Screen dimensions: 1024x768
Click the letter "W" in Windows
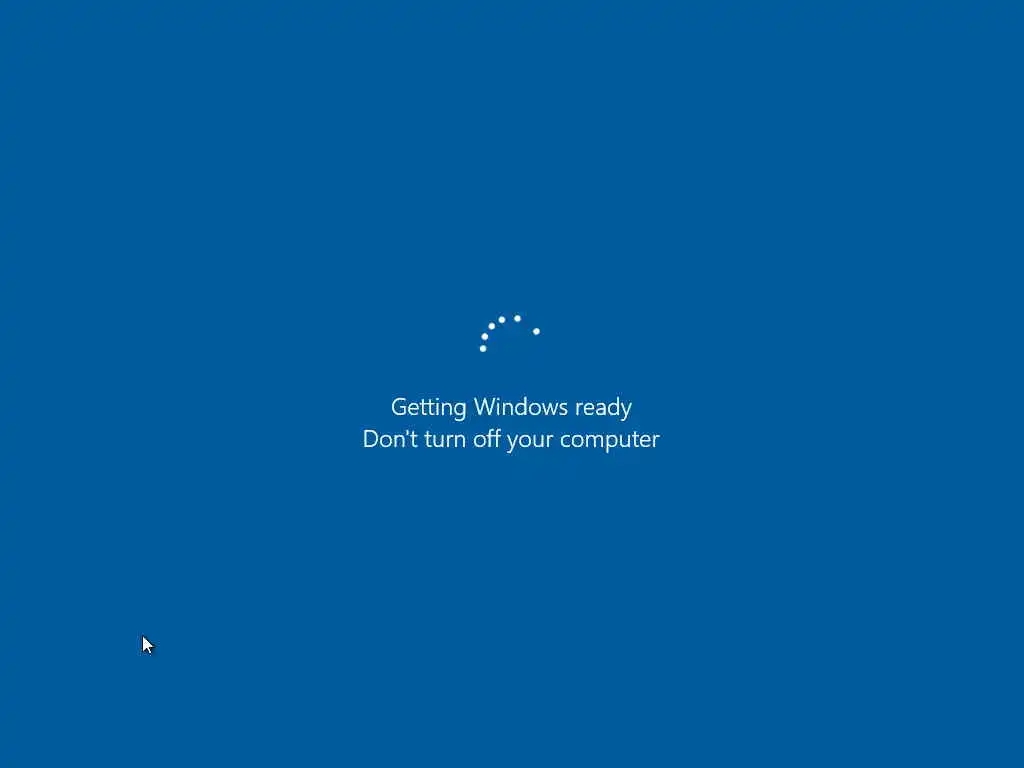[x=486, y=406]
